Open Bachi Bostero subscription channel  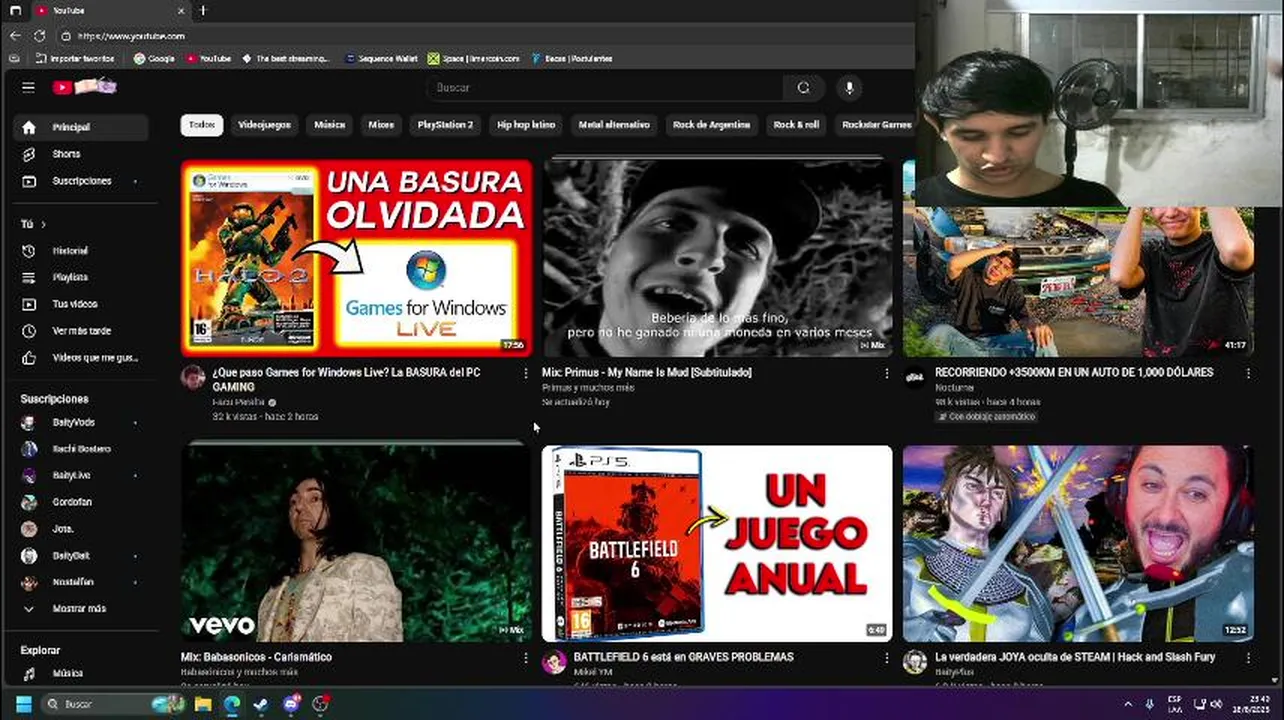pos(80,449)
